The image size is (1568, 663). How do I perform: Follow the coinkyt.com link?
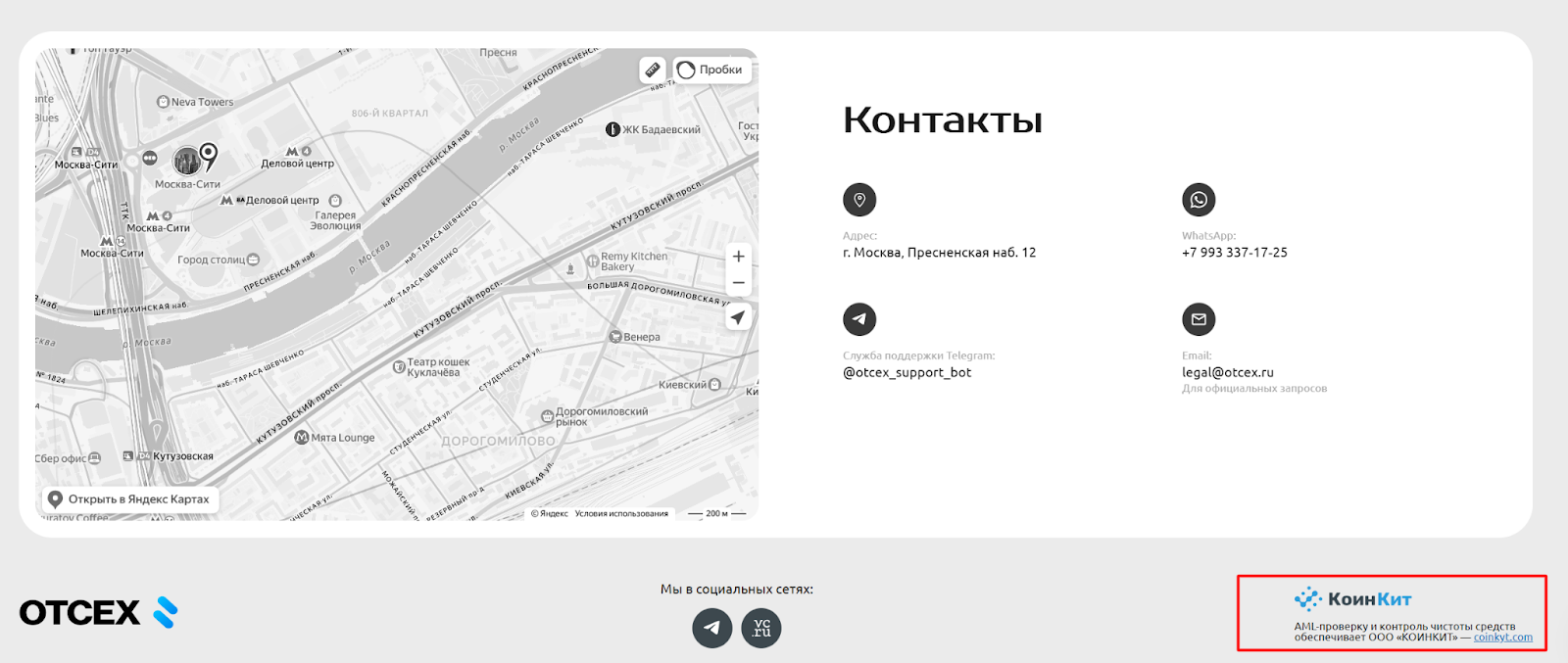(x=1502, y=638)
